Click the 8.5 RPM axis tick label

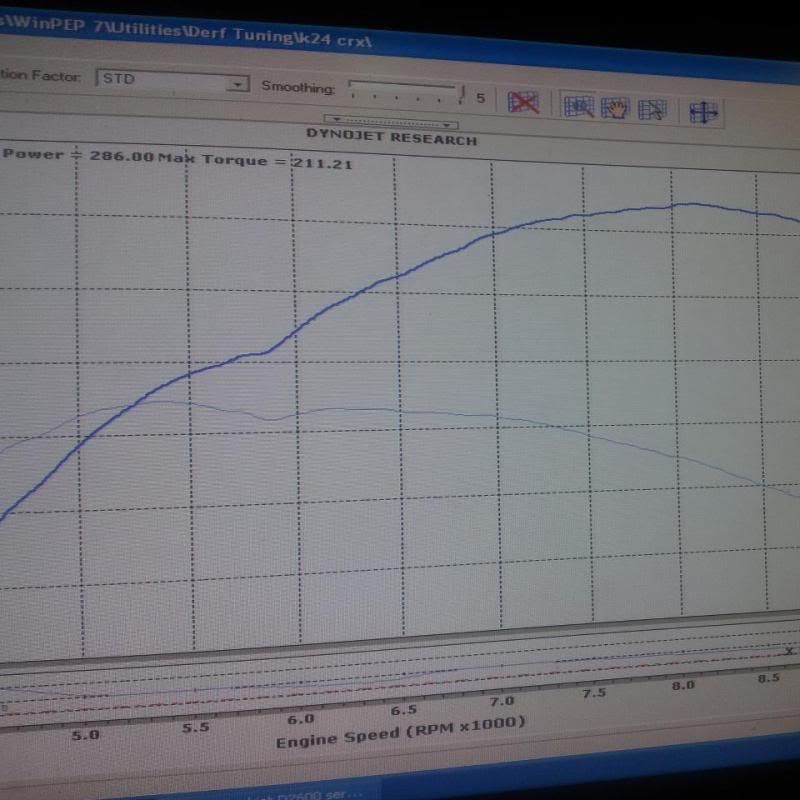click(x=768, y=678)
